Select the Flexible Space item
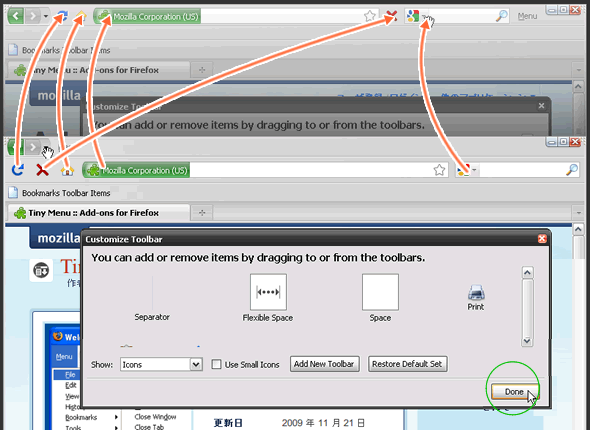 tap(268, 298)
